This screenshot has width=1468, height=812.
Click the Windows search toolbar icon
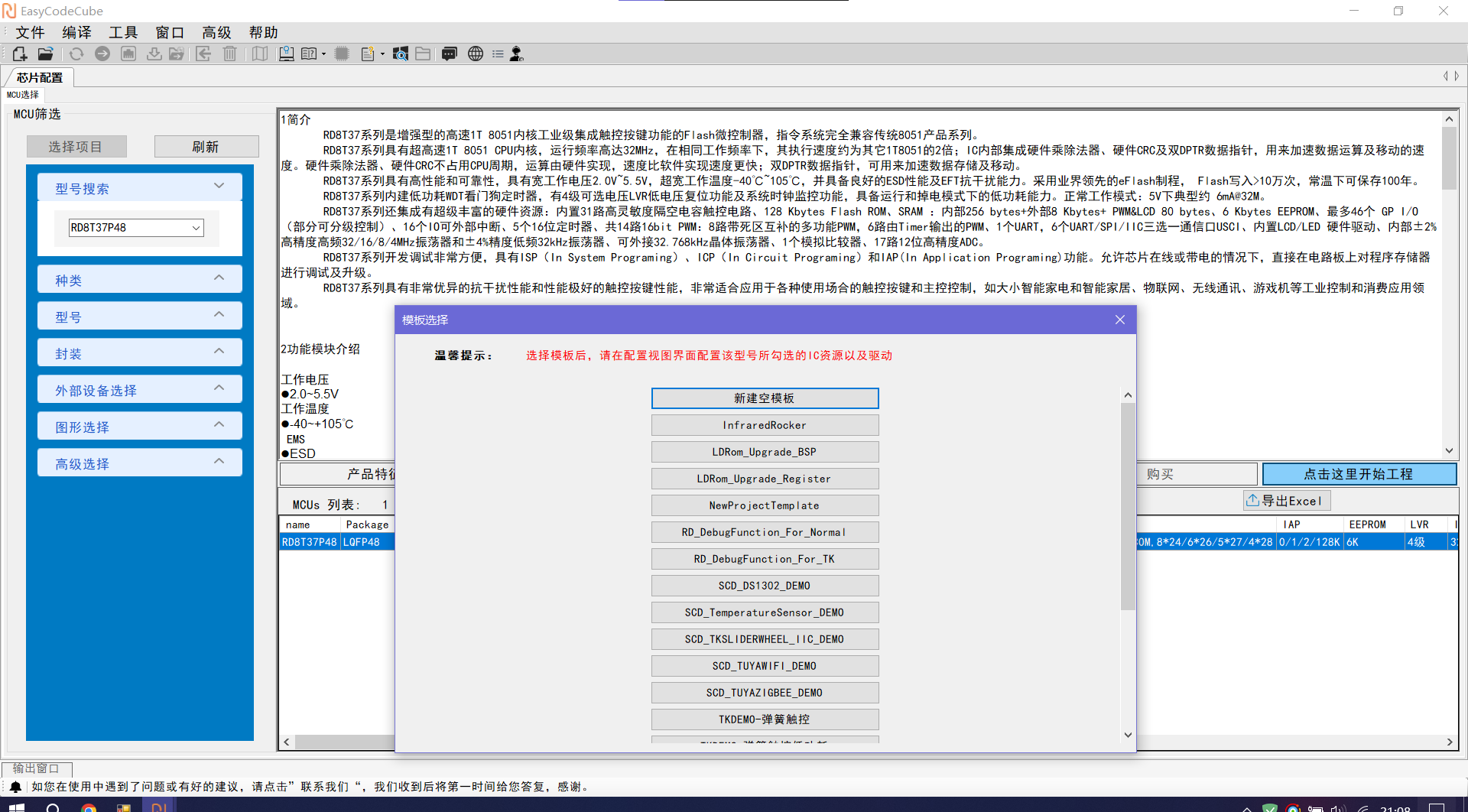click(x=400, y=54)
